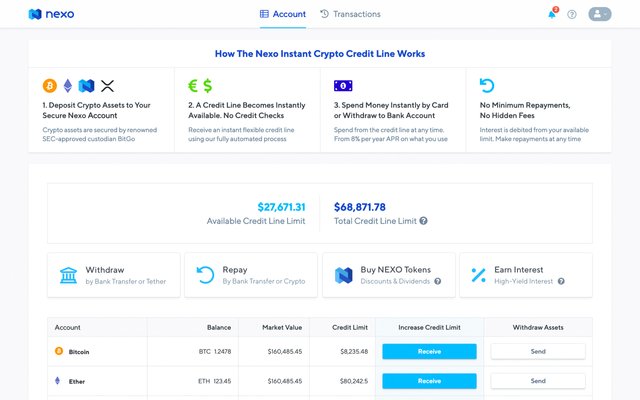This screenshot has height=400, width=640.
Task: Open the help question mark icon in header
Action: point(572,14)
